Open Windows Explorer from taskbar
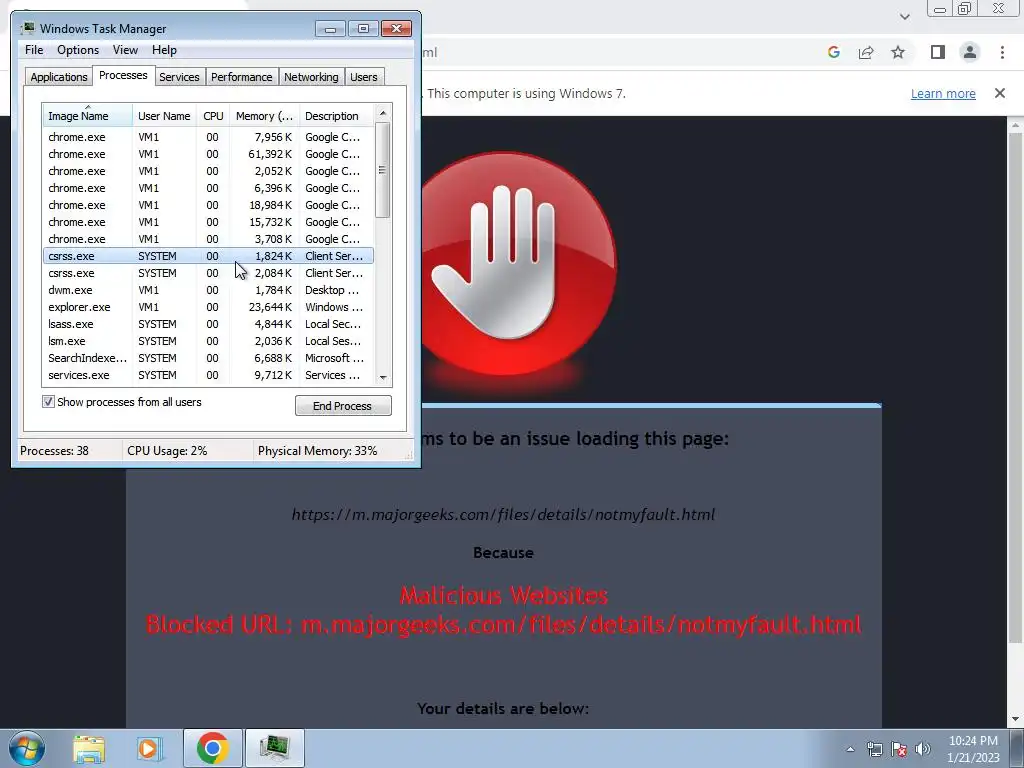The width and height of the screenshot is (1024, 768). (x=89, y=748)
